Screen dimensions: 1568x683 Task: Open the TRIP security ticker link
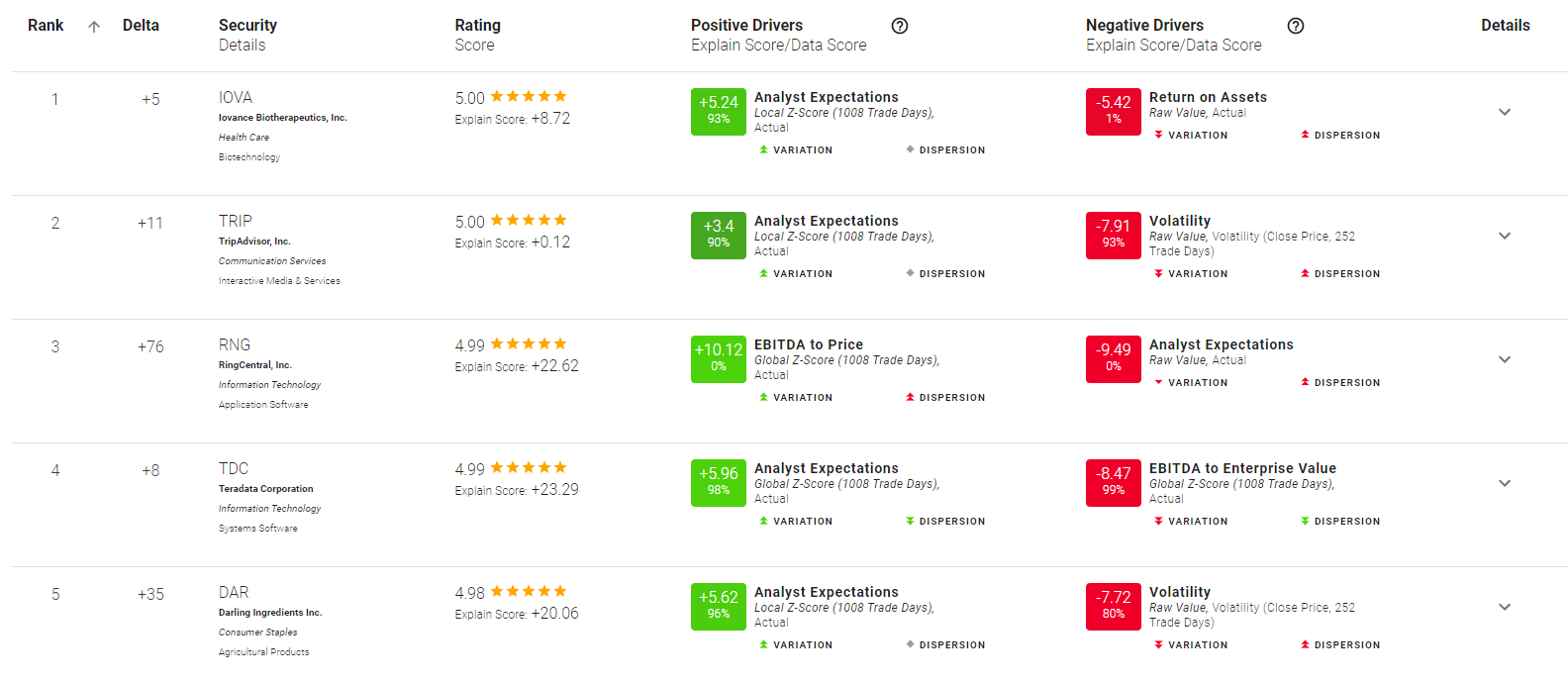[x=236, y=221]
